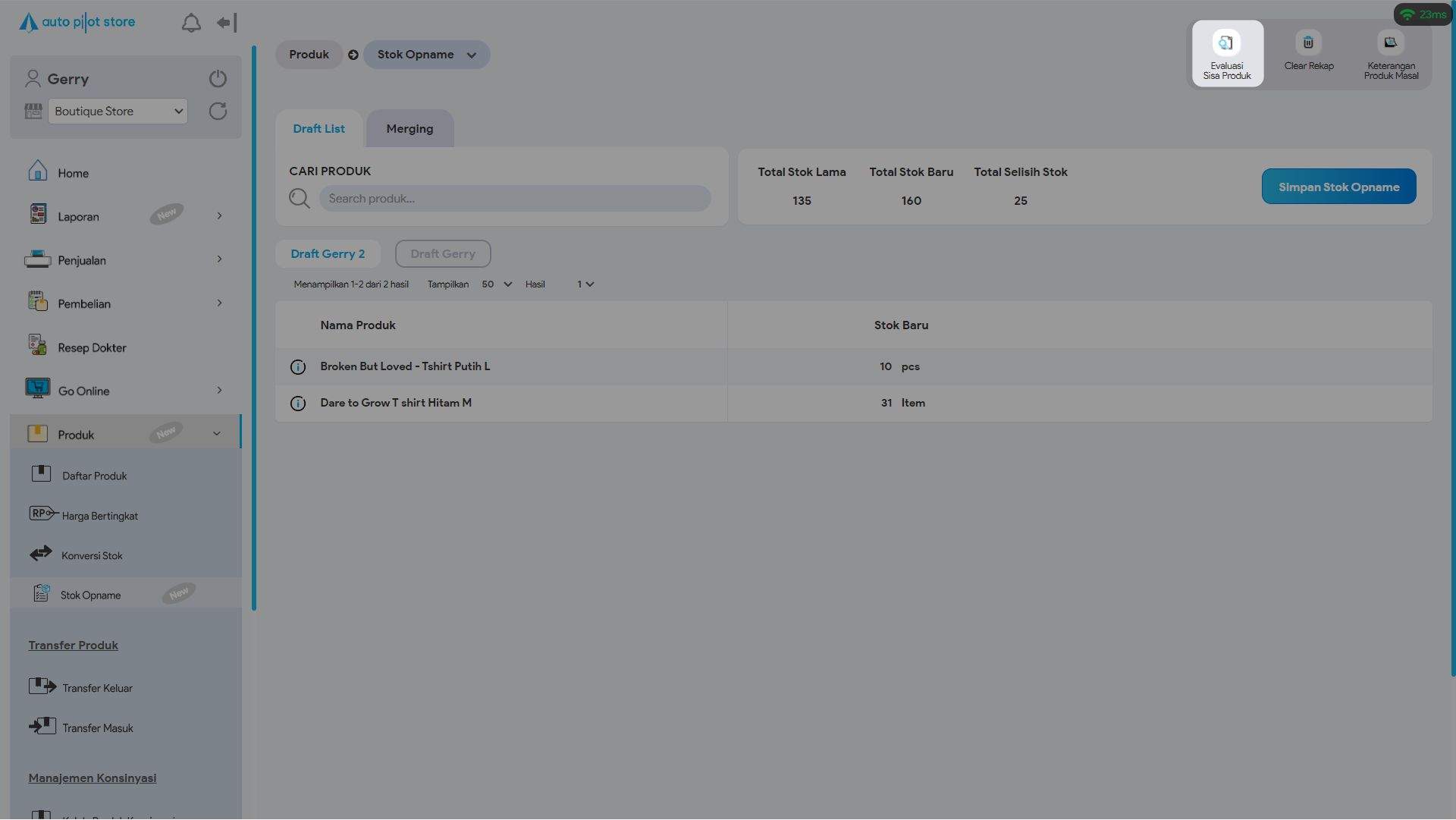
Task: Click the Search produk input field
Action: pos(515,199)
